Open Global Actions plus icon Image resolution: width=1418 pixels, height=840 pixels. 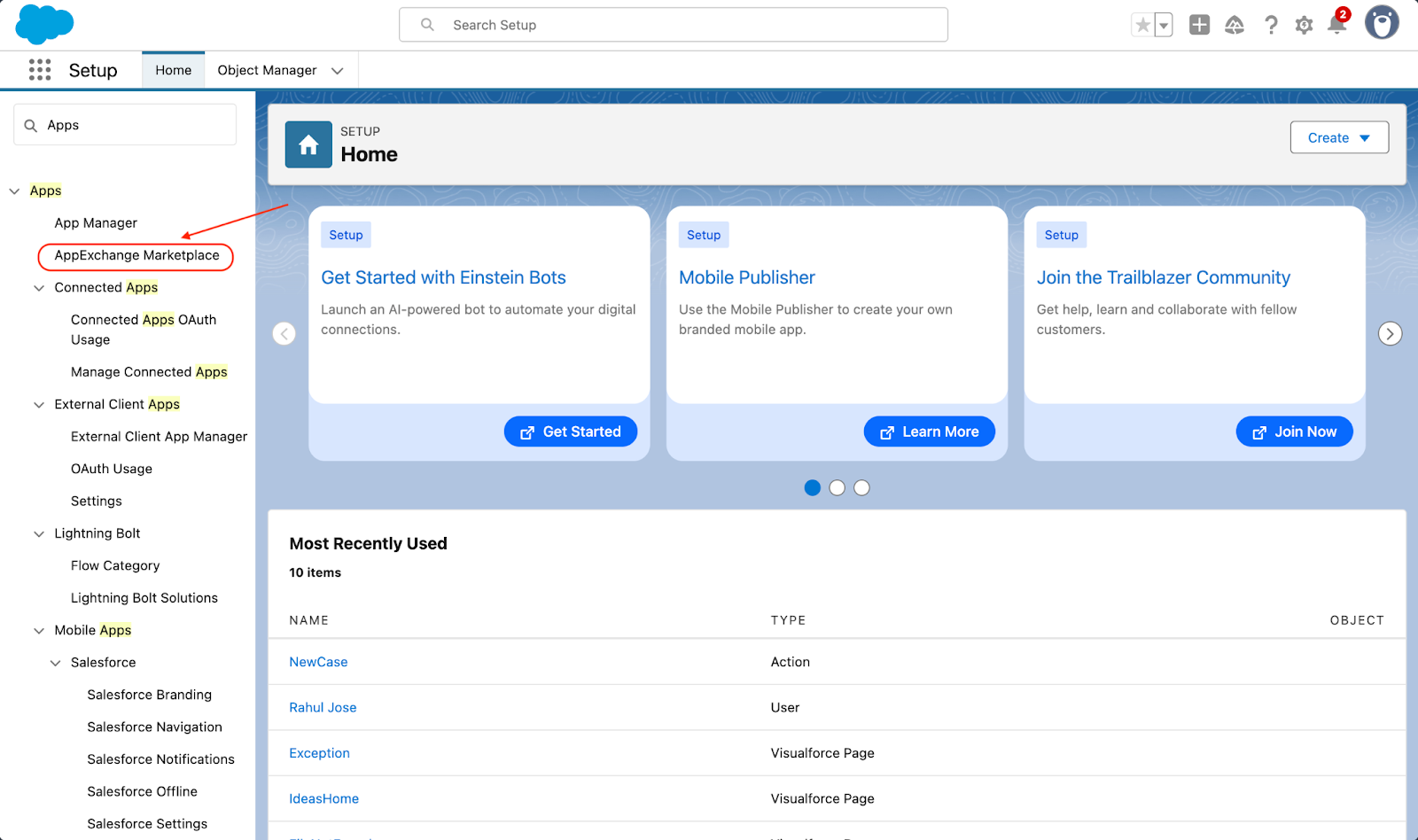click(1199, 25)
